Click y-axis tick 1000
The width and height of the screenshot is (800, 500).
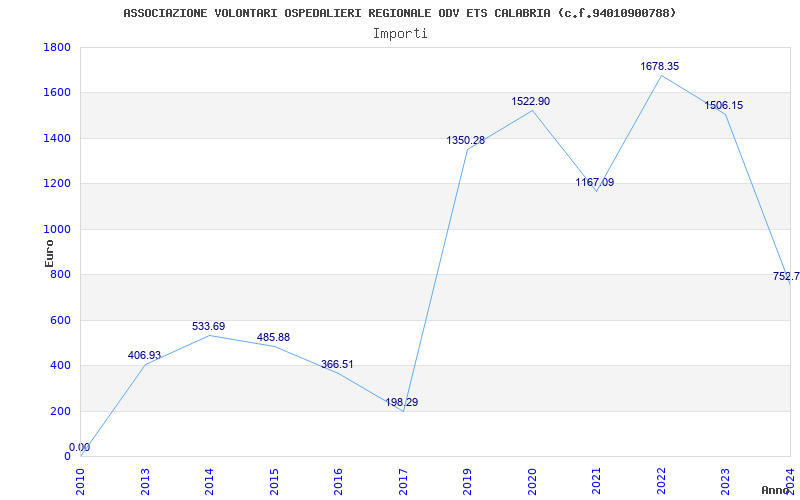57,230
